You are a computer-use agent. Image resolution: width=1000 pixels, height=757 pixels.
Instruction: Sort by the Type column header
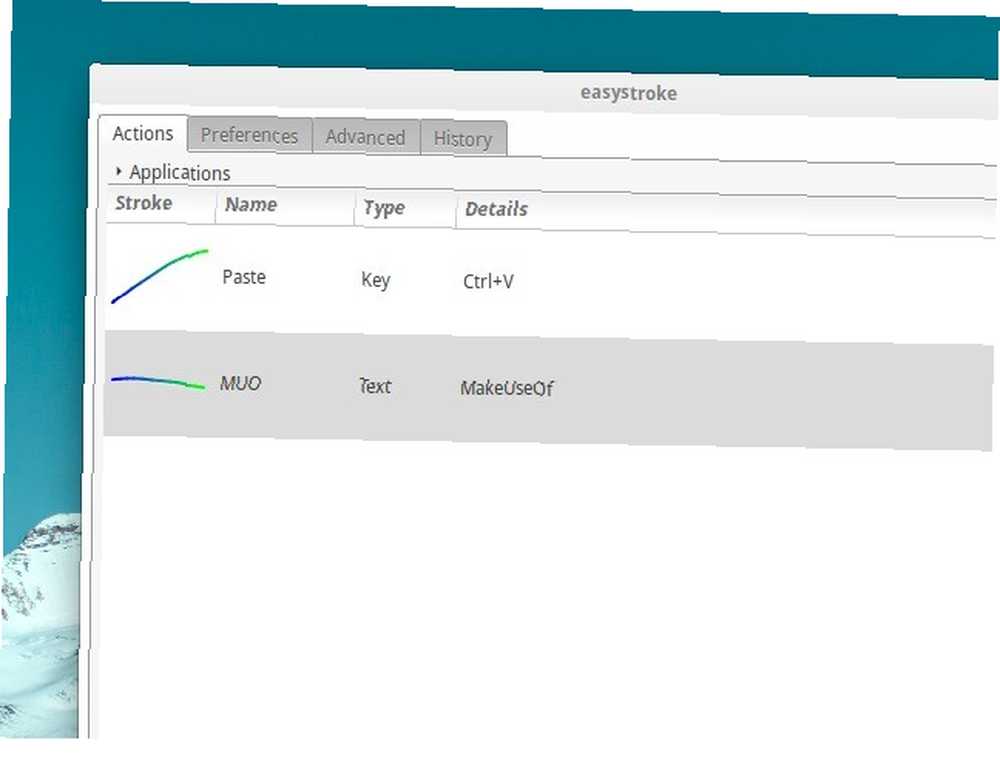pos(404,208)
